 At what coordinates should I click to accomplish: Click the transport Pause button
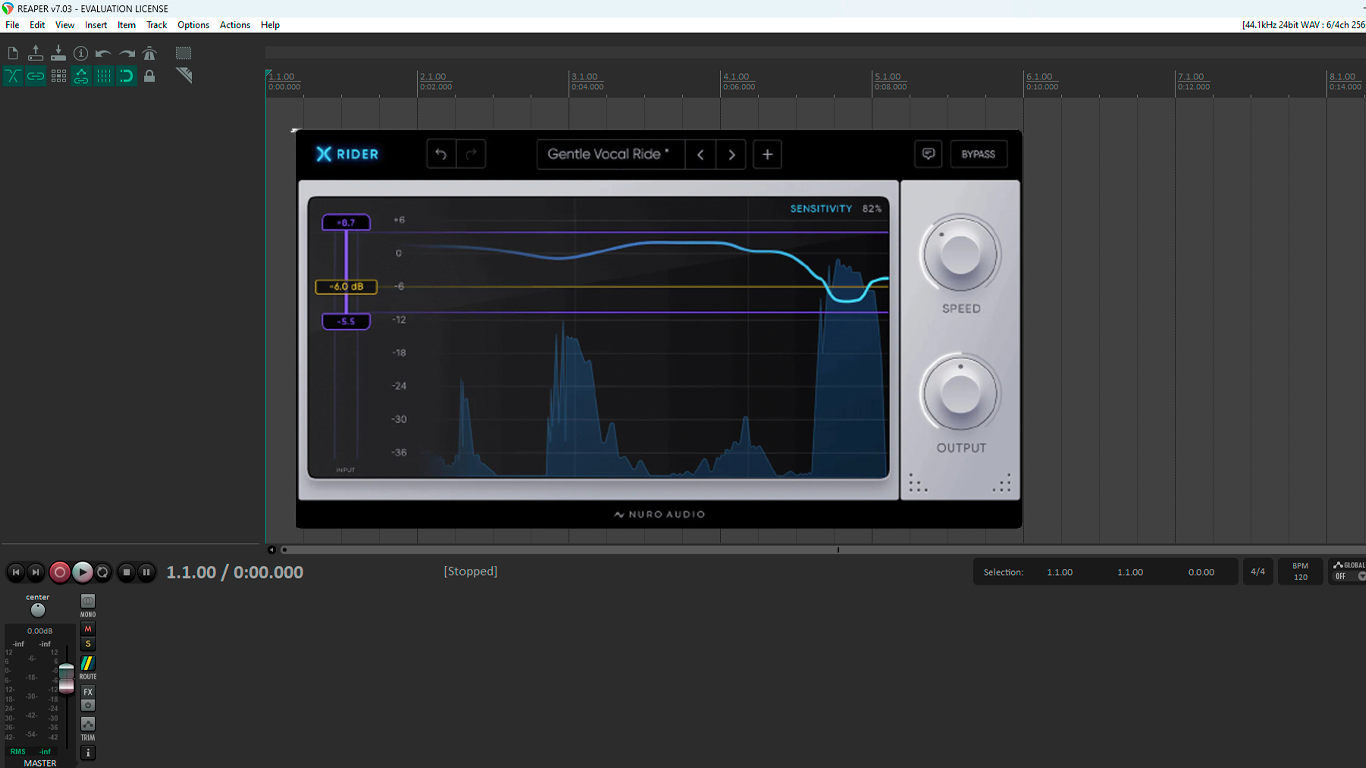146,572
